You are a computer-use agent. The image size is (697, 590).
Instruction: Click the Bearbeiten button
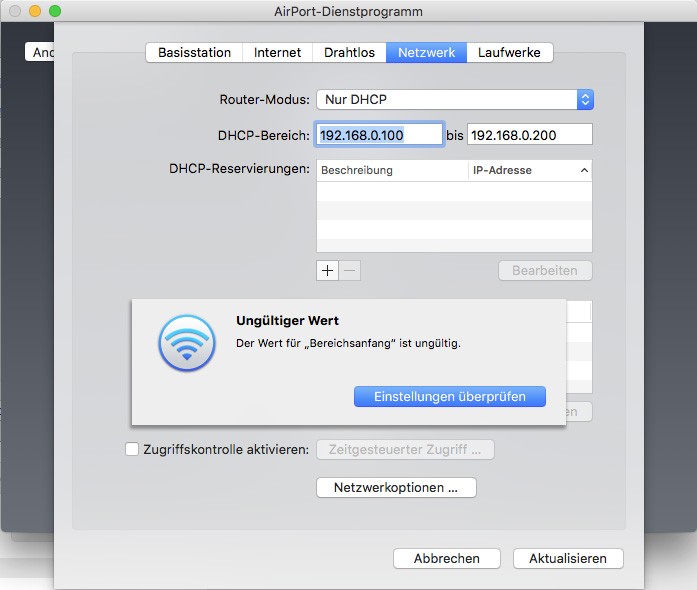point(545,270)
